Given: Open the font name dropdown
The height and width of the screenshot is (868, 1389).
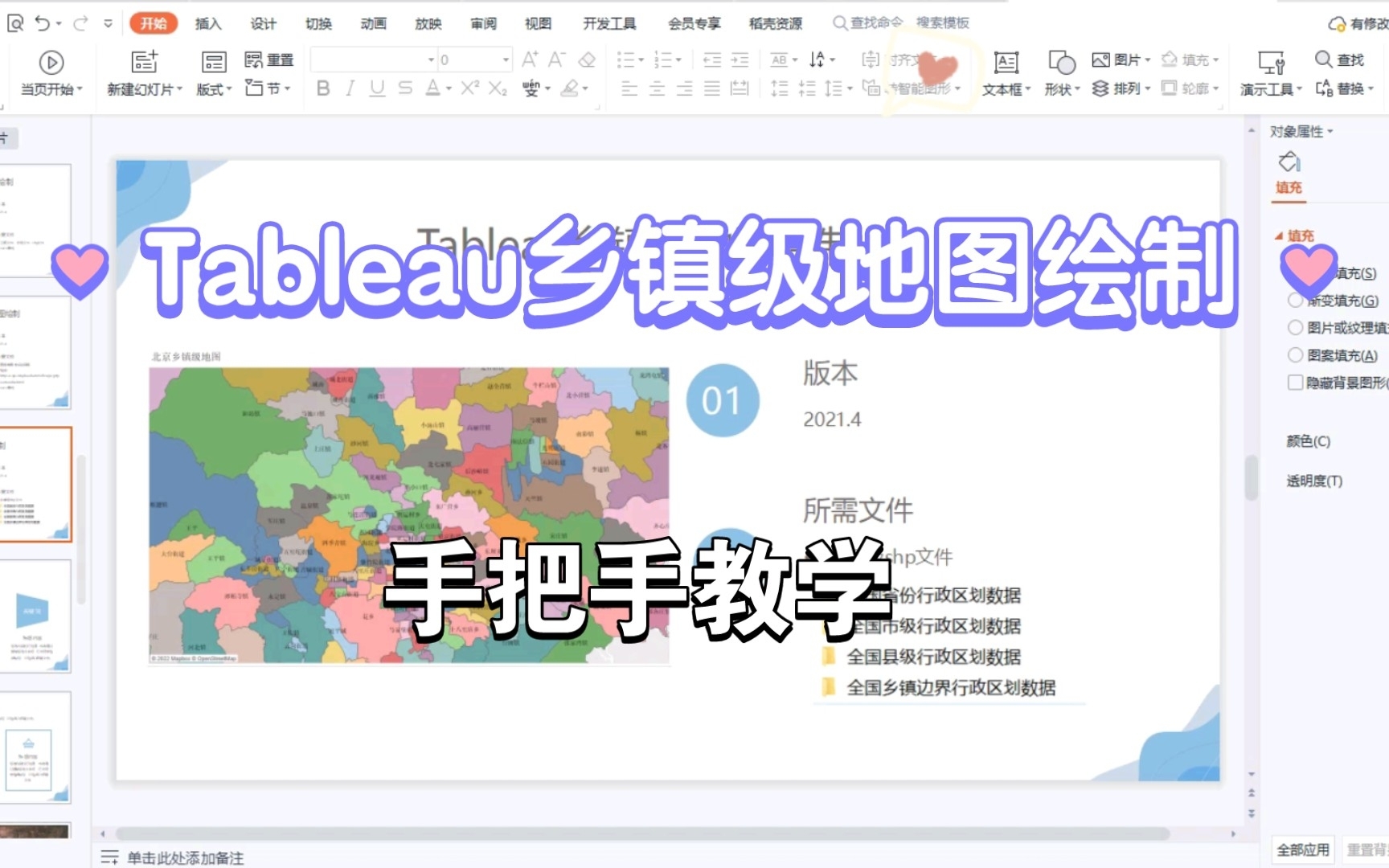Looking at the screenshot, I should pyautogui.click(x=431, y=59).
